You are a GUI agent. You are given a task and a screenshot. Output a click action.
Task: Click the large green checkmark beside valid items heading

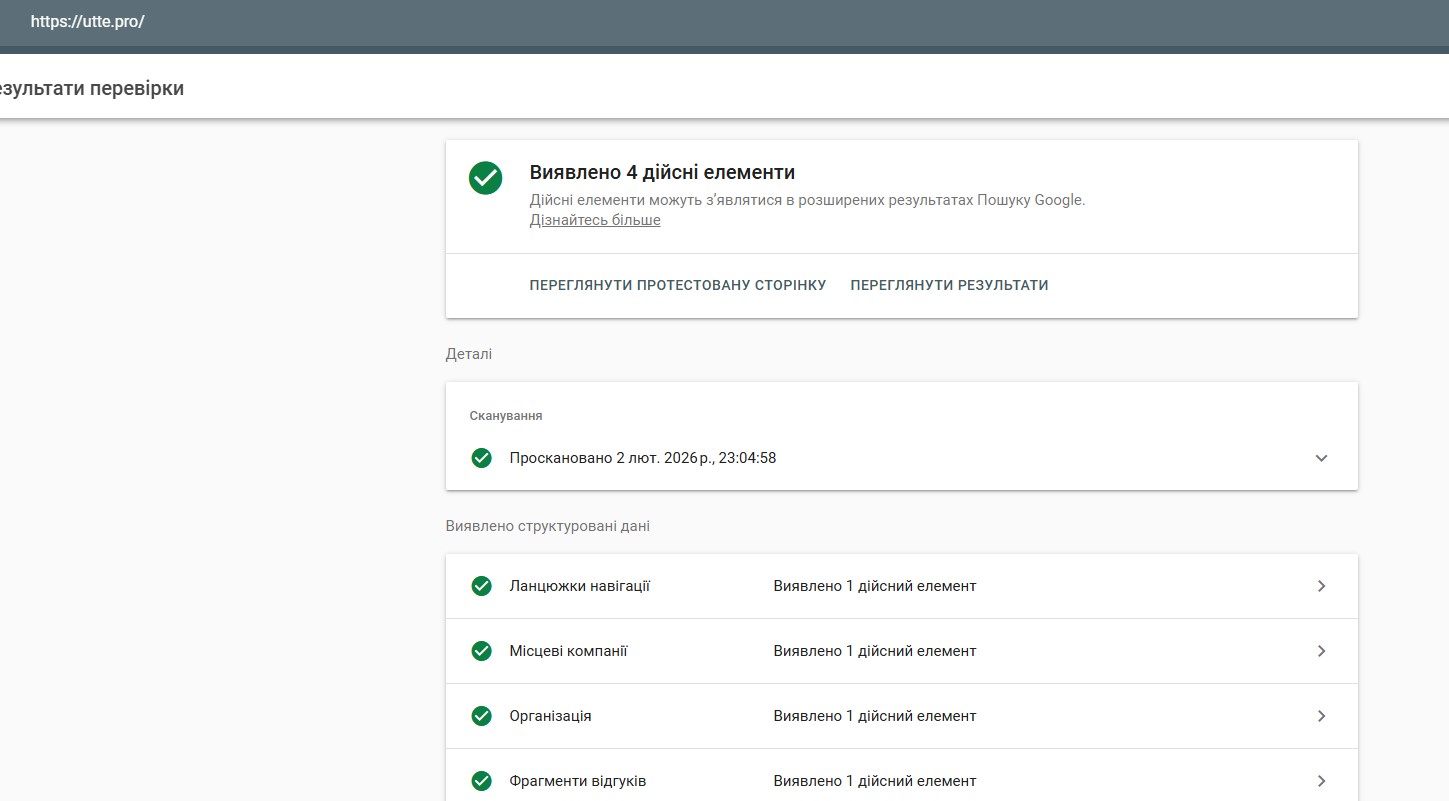coord(486,178)
